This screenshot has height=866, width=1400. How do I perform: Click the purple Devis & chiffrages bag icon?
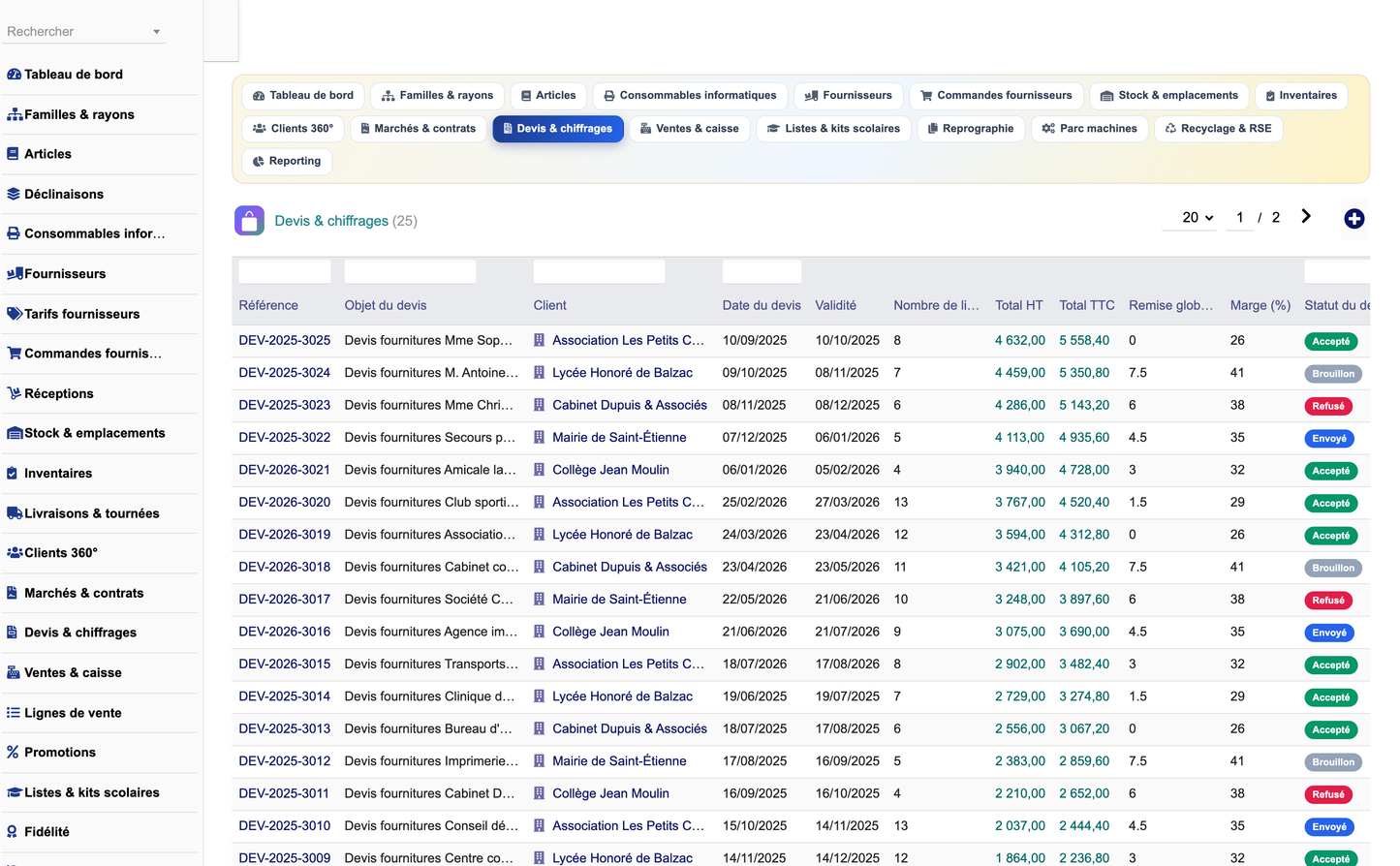(x=249, y=221)
